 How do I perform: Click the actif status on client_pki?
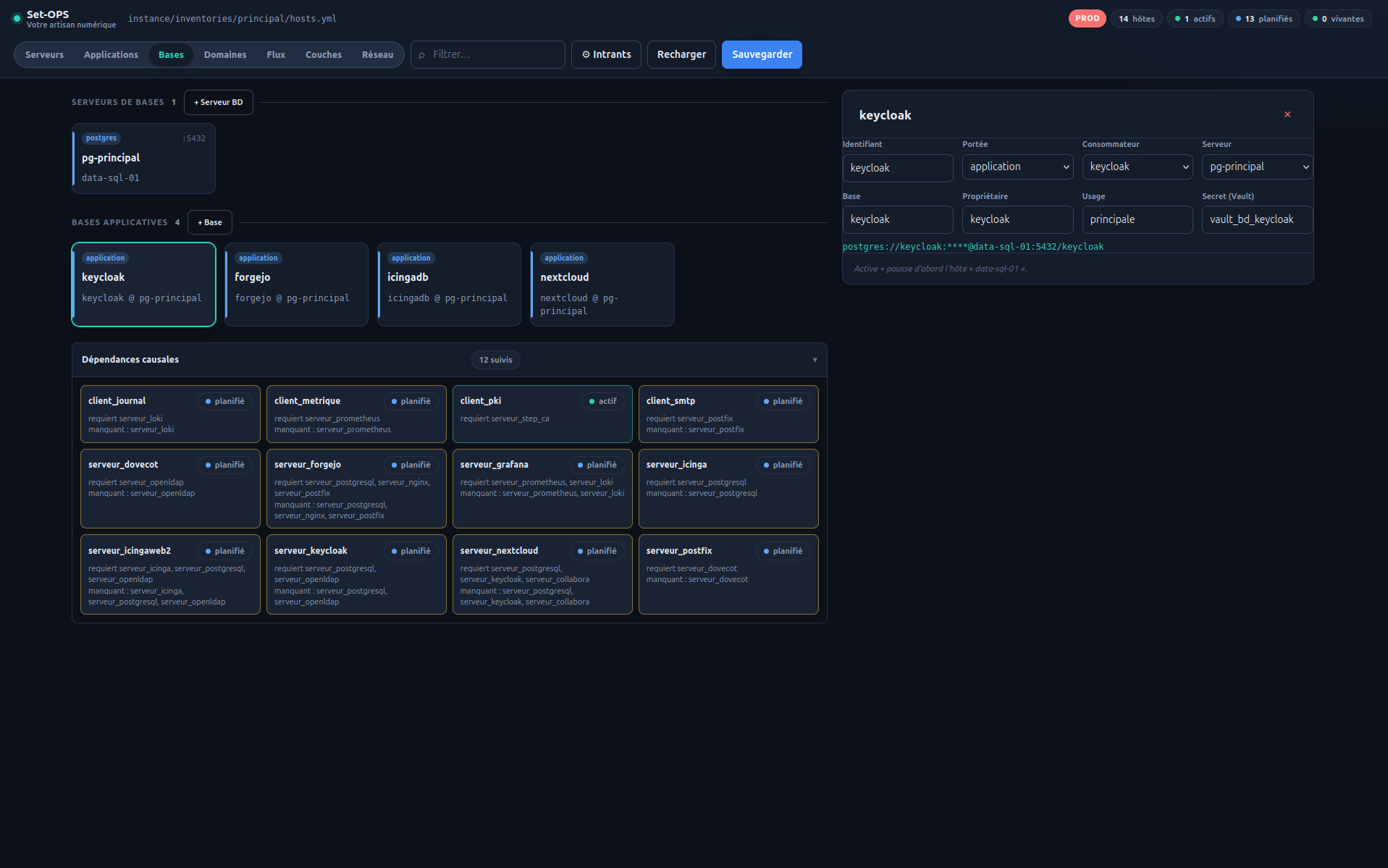coord(602,401)
